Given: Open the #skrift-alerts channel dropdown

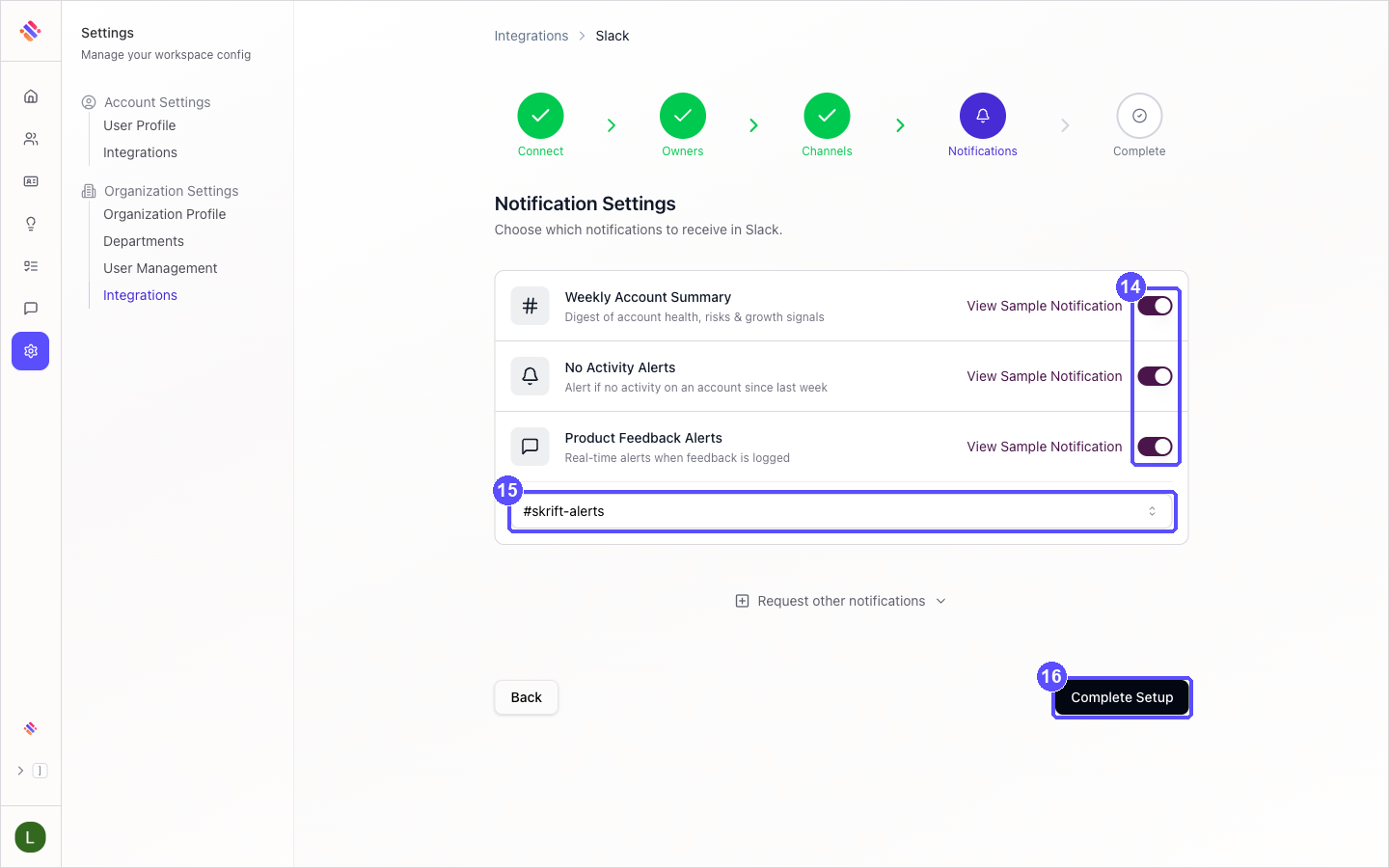Looking at the screenshot, I should pos(841,511).
